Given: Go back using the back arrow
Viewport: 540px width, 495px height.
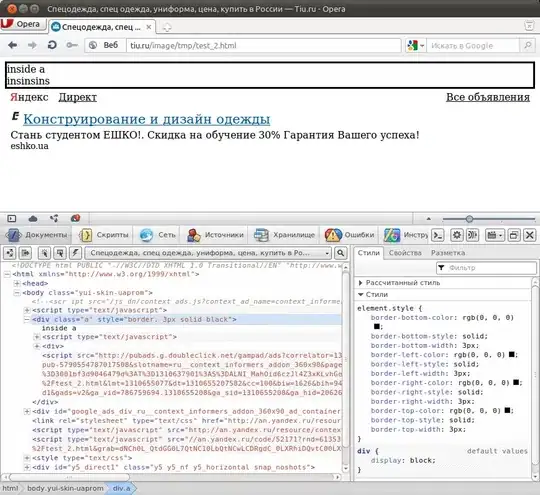Looking at the screenshot, I should pyautogui.click(x=13, y=45).
